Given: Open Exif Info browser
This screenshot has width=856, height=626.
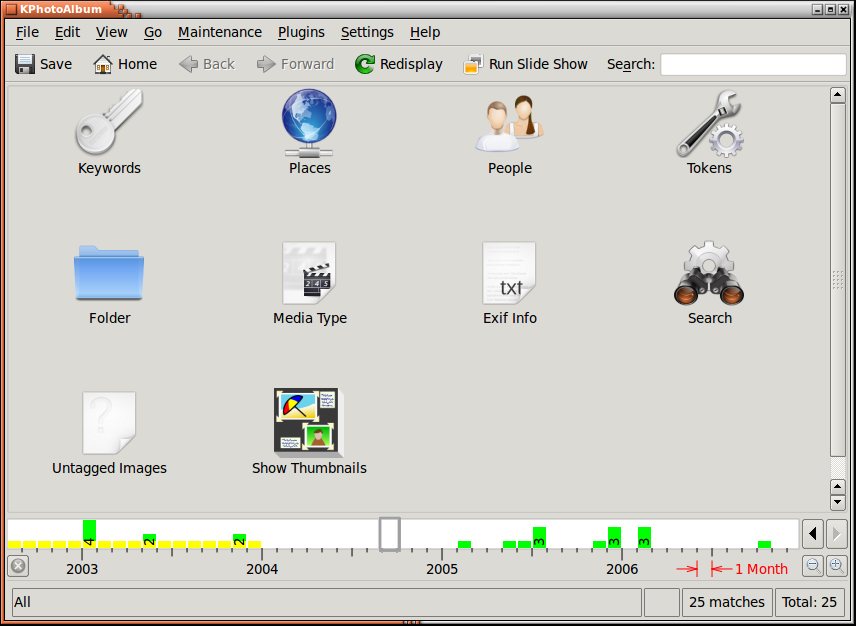Looking at the screenshot, I should 509,284.
